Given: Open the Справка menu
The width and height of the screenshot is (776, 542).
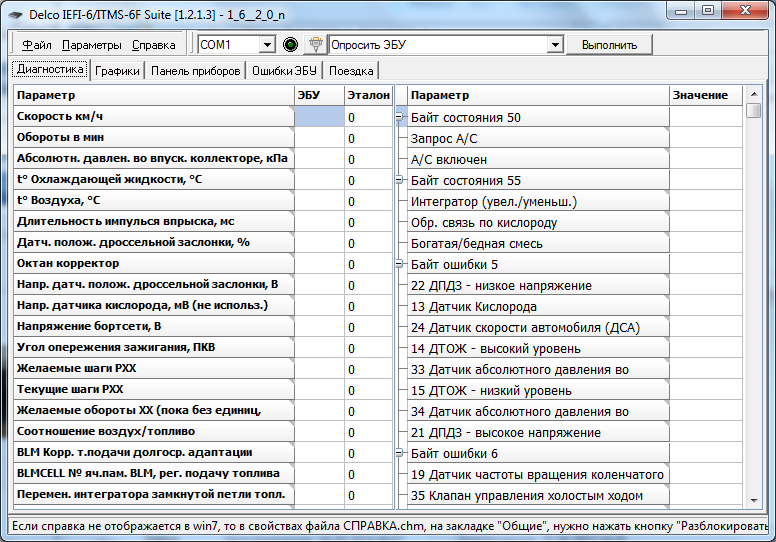Looking at the screenshot, I should pos(153,45).
